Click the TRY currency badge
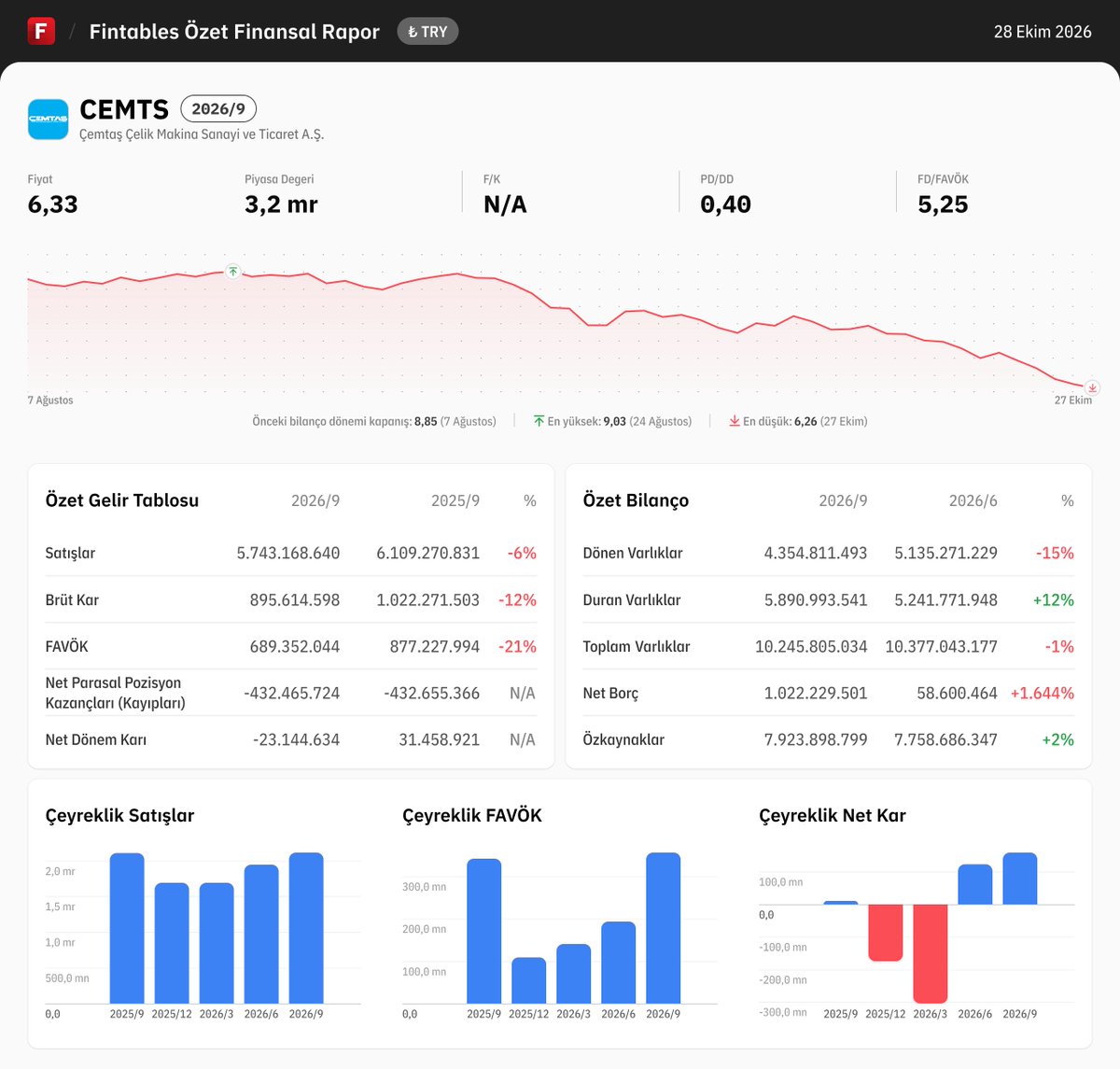 click(427, 32)
